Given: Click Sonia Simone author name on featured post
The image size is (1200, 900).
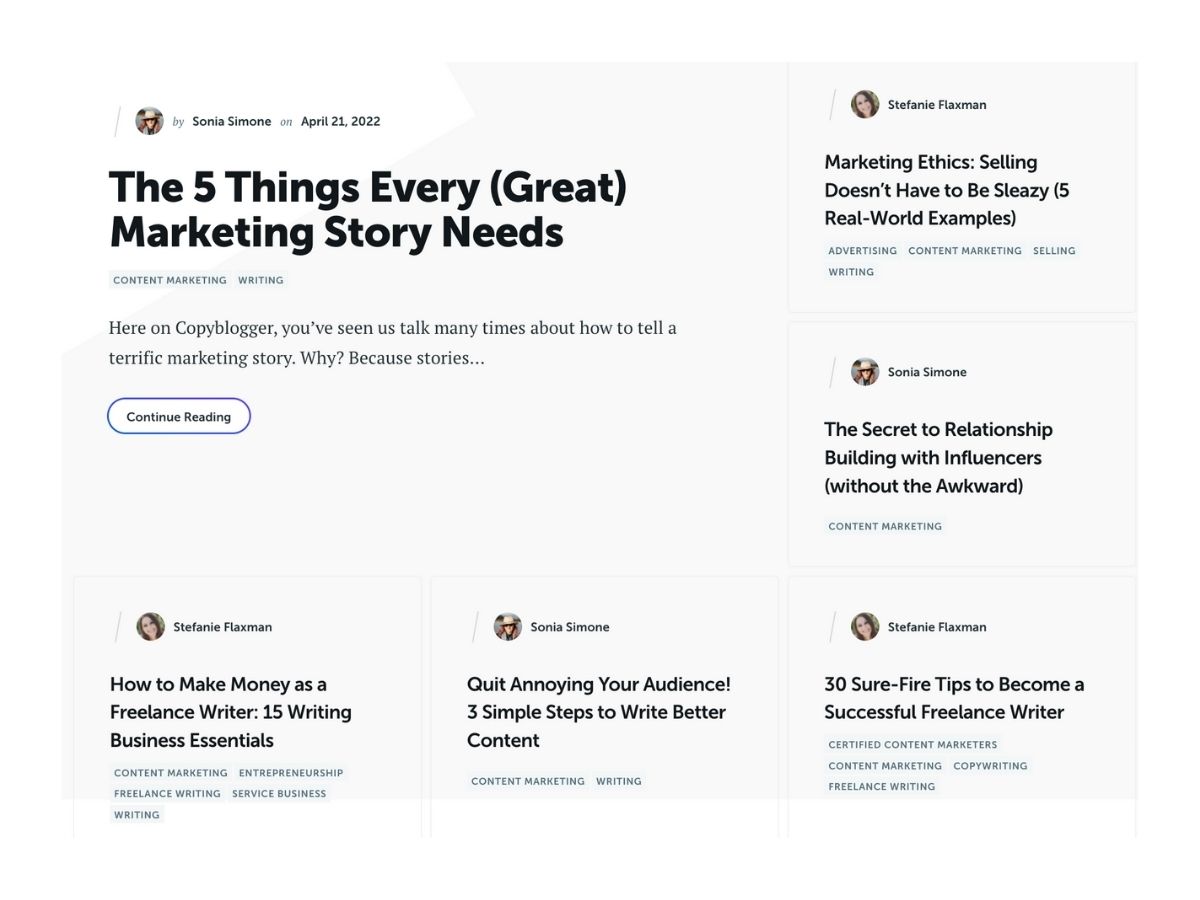Looking at the screenshot, I should click(232, 122).
